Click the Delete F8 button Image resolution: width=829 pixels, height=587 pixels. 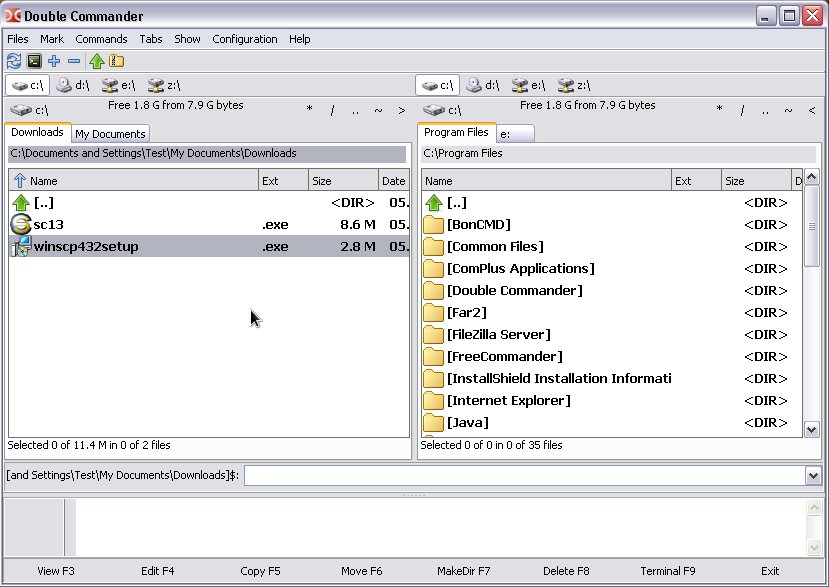[x=566, y=571]
